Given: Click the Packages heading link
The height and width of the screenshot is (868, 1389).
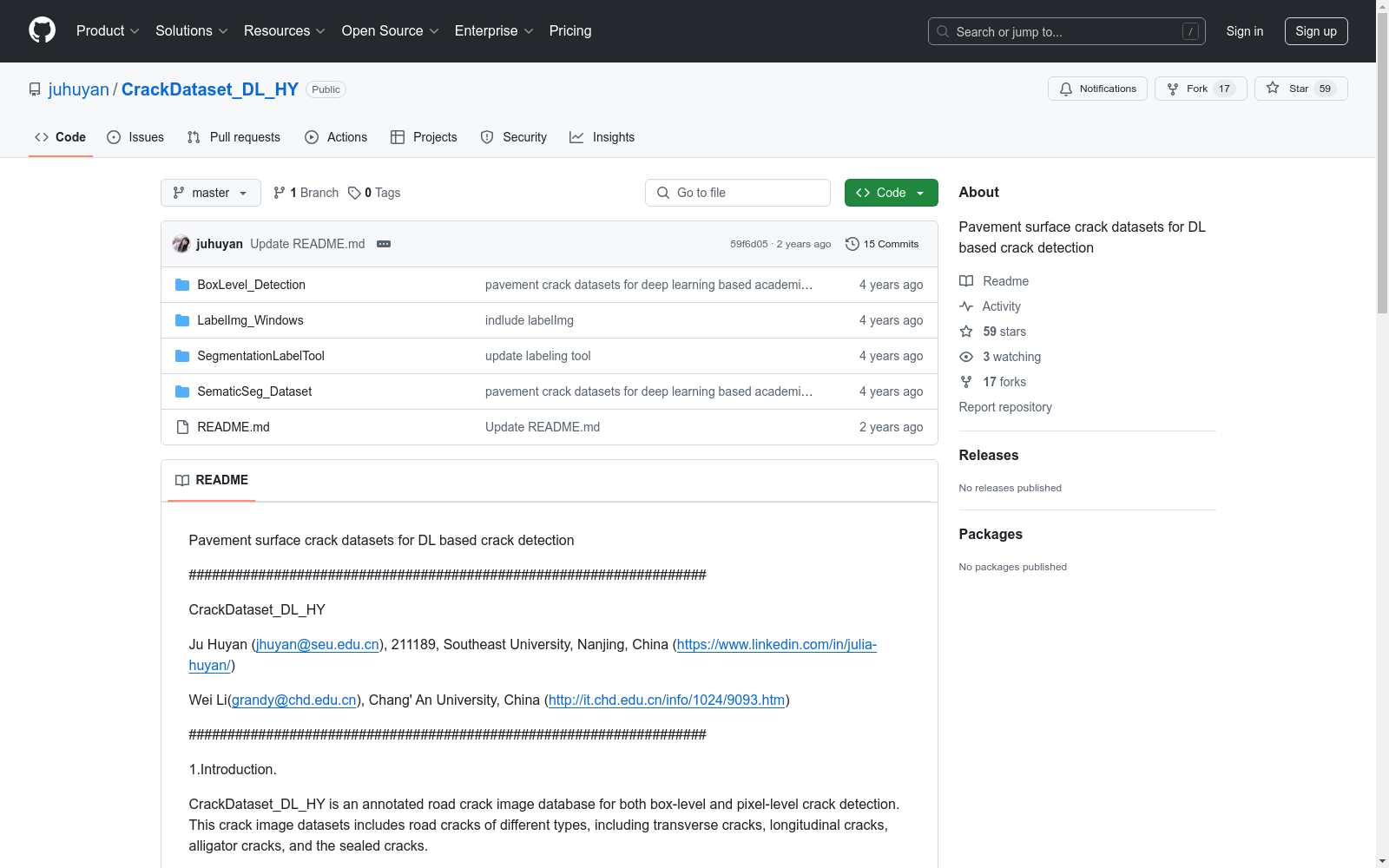Looking at the screenshot, I should pos(991,534).
